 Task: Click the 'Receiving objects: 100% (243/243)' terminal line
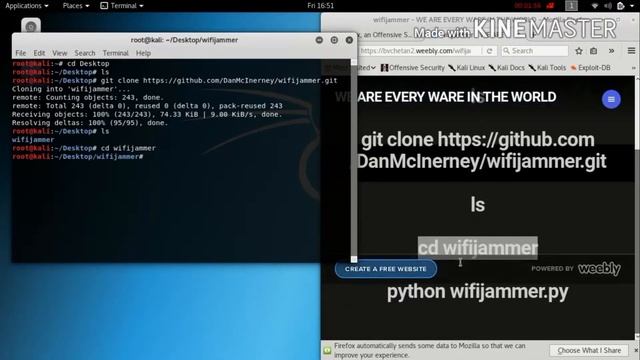pos(147,114)
